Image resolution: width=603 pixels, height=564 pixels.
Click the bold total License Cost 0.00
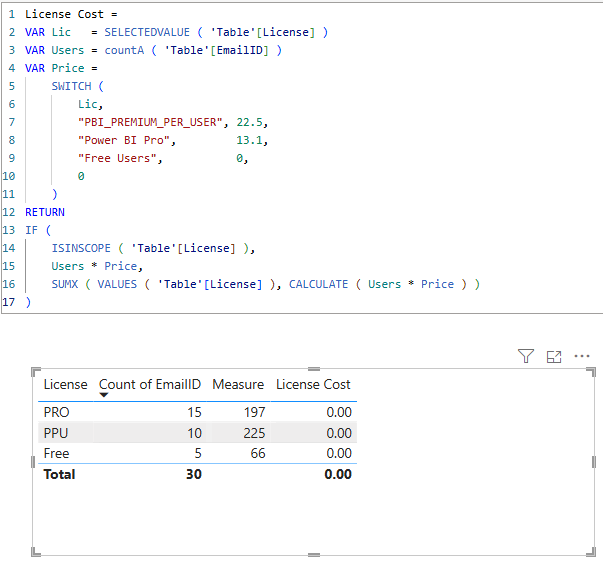(x=338, y=474)
